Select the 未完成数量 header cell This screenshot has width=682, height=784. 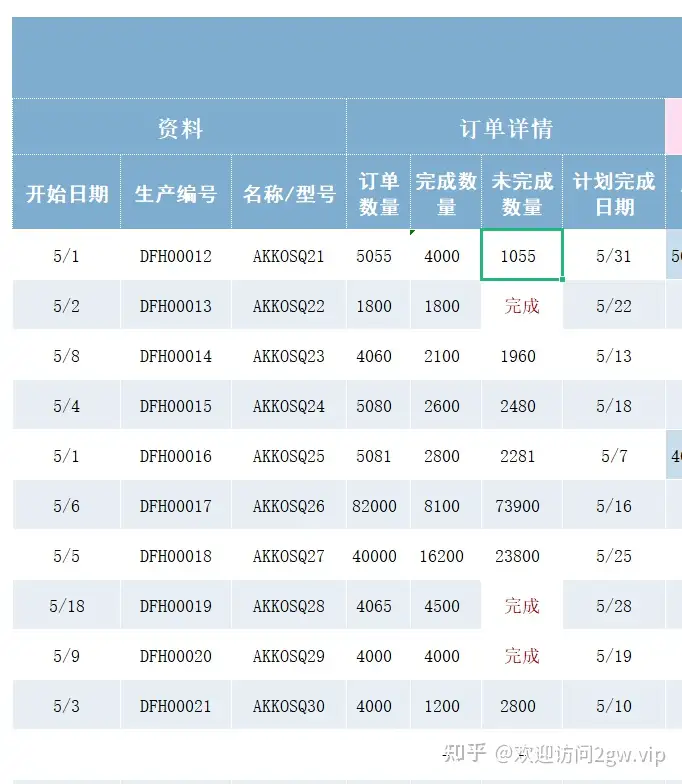tap(522, 192)
